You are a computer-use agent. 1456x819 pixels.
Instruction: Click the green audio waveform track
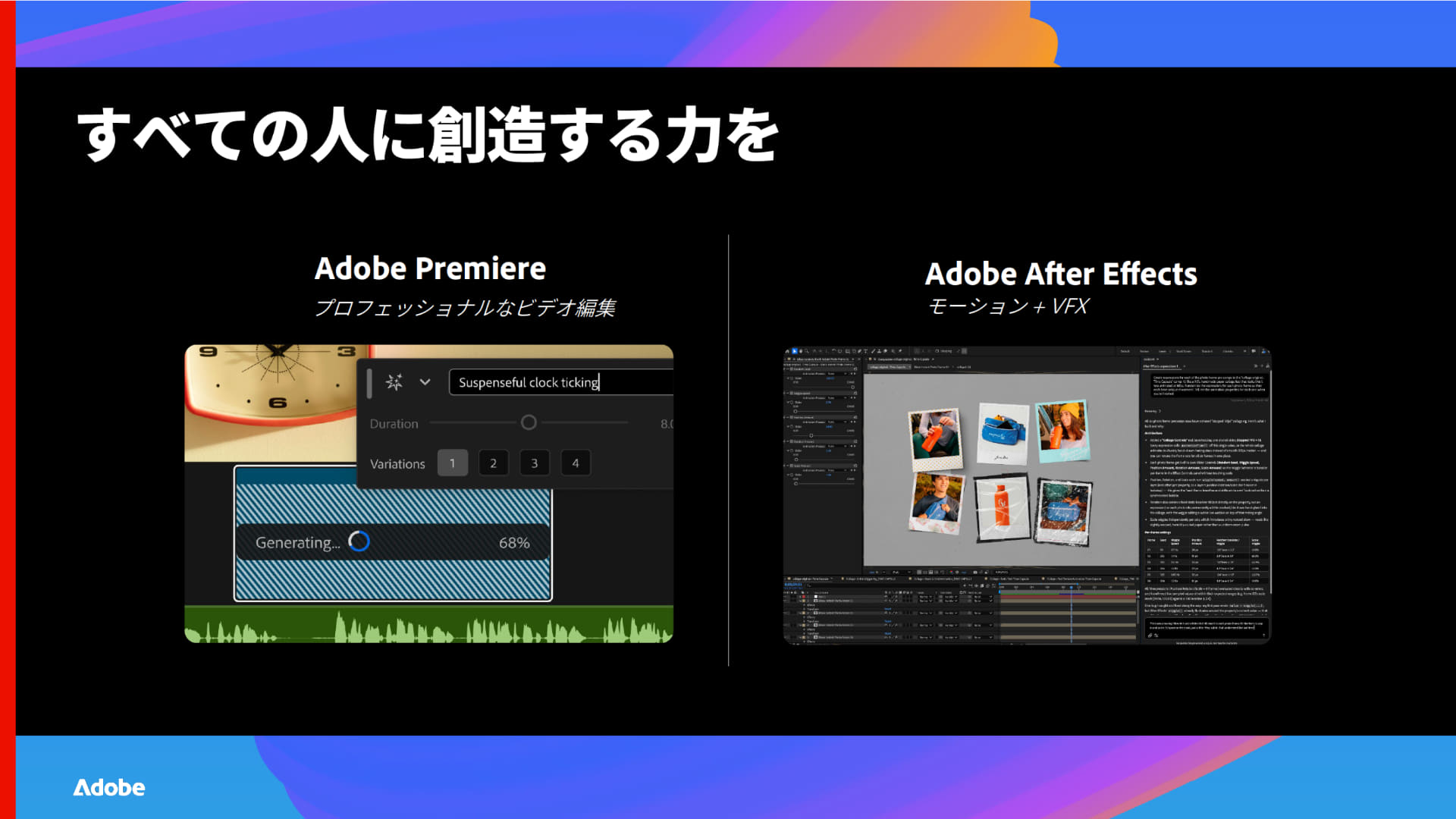click(428, 625)
